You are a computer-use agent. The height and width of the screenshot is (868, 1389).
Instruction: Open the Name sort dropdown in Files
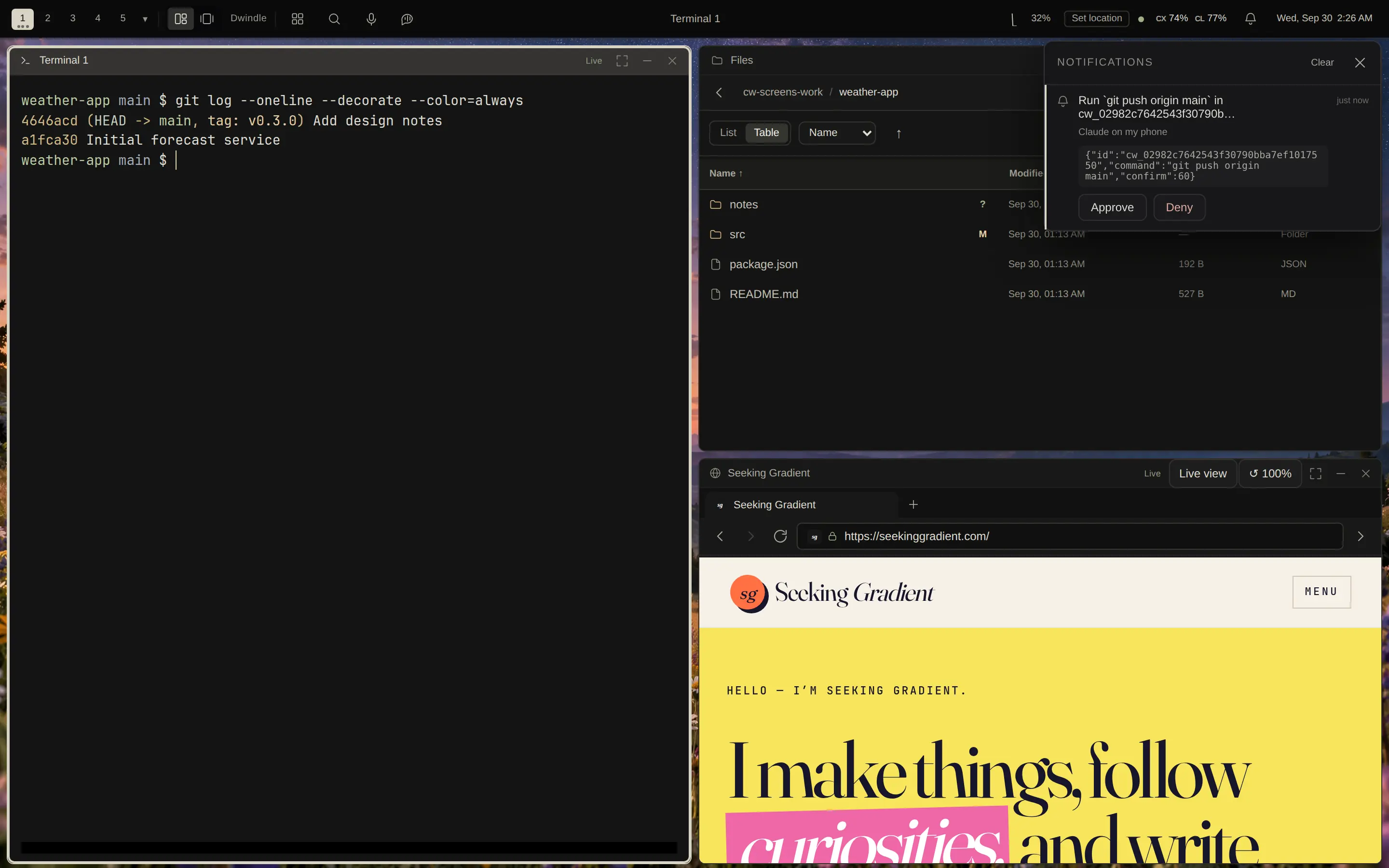(837, 133)
